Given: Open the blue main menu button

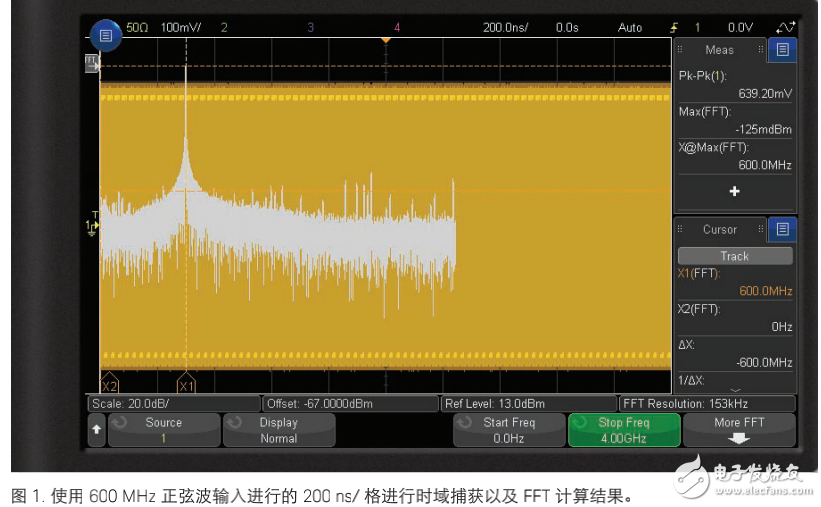Looking at the screenshot, I should tap(106, 36).
